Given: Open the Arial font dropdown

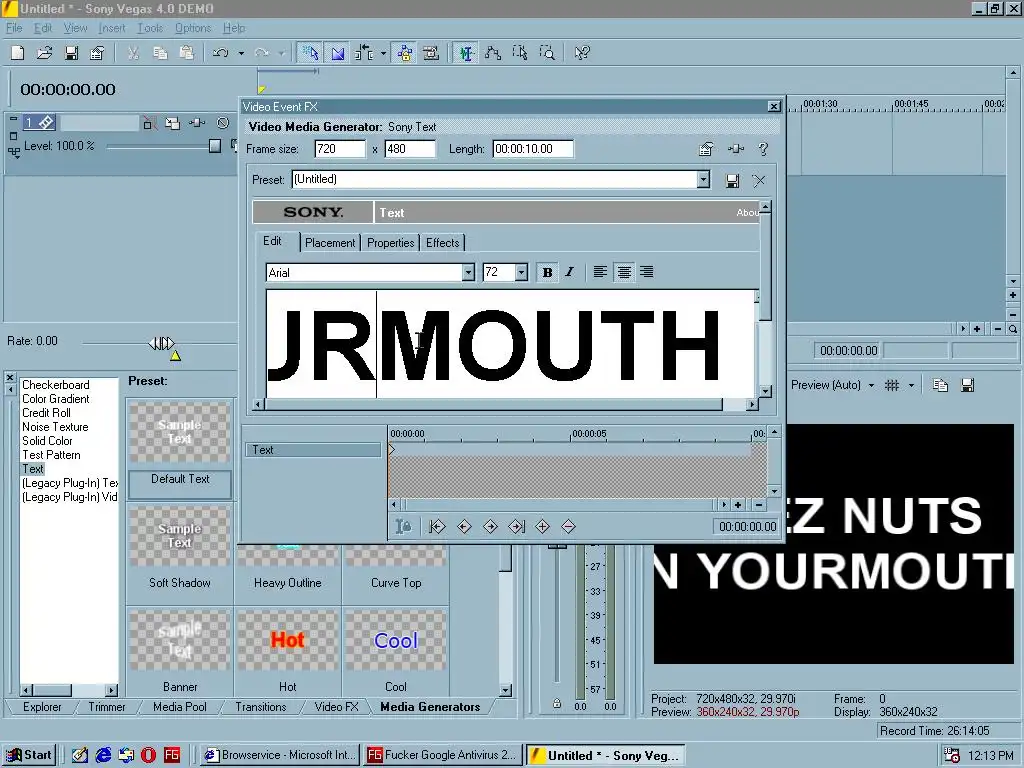Looking at the screenshot, I should [x=468, y=272].
